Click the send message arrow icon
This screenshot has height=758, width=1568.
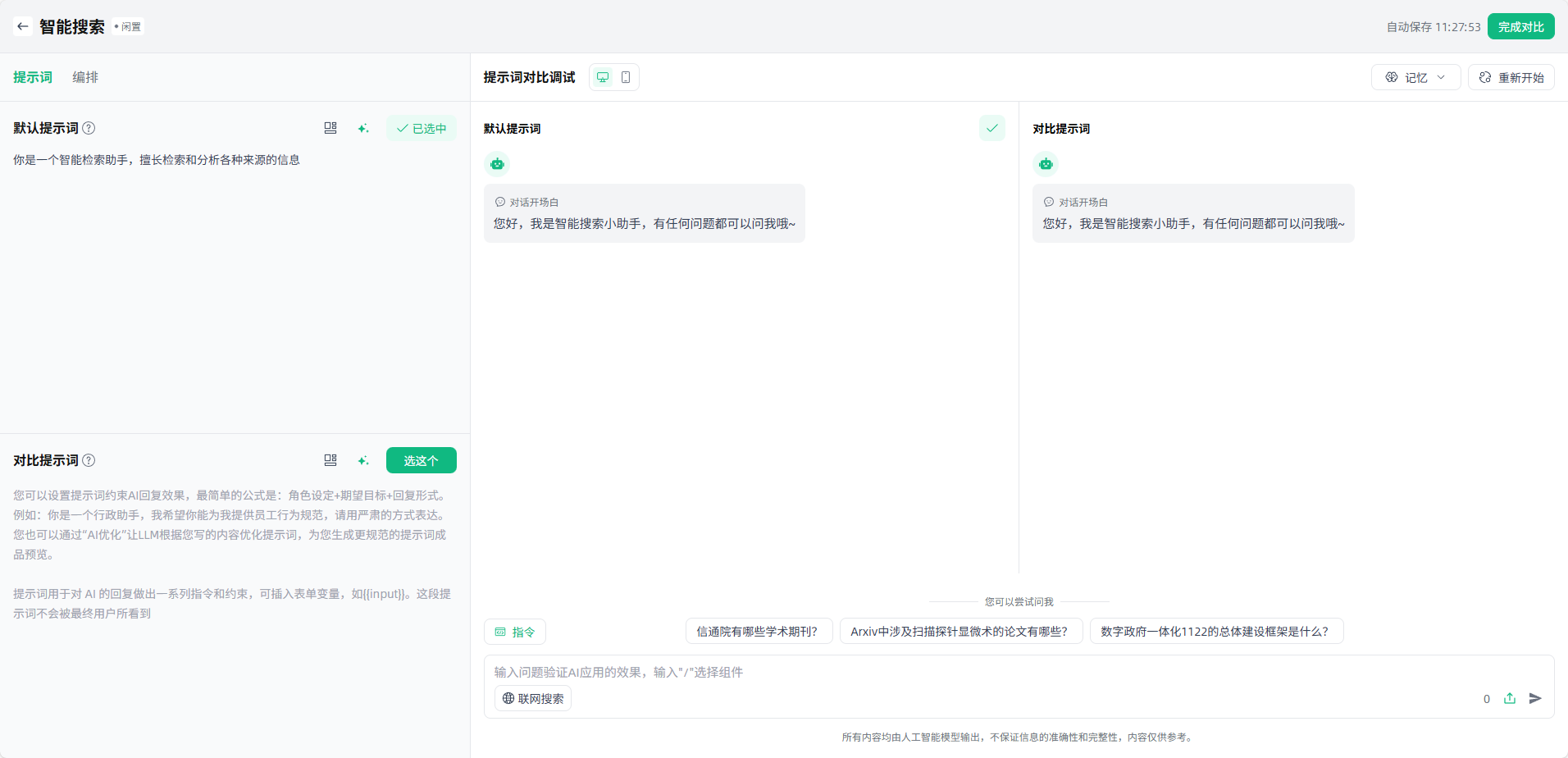pos(1535,698)
